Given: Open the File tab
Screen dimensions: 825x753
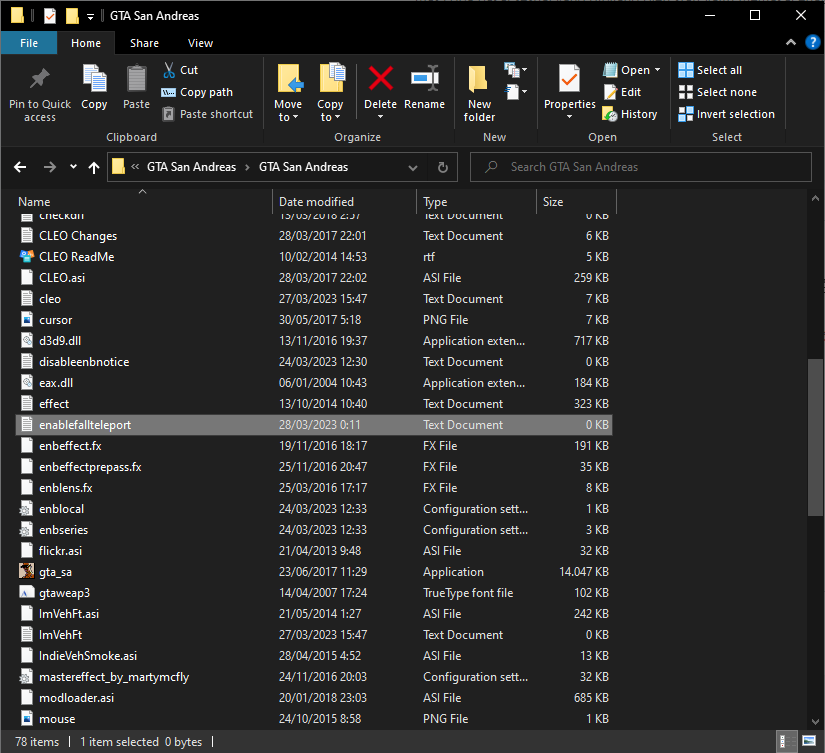Looking at the screenshot, I should click(x=29, y=43).
